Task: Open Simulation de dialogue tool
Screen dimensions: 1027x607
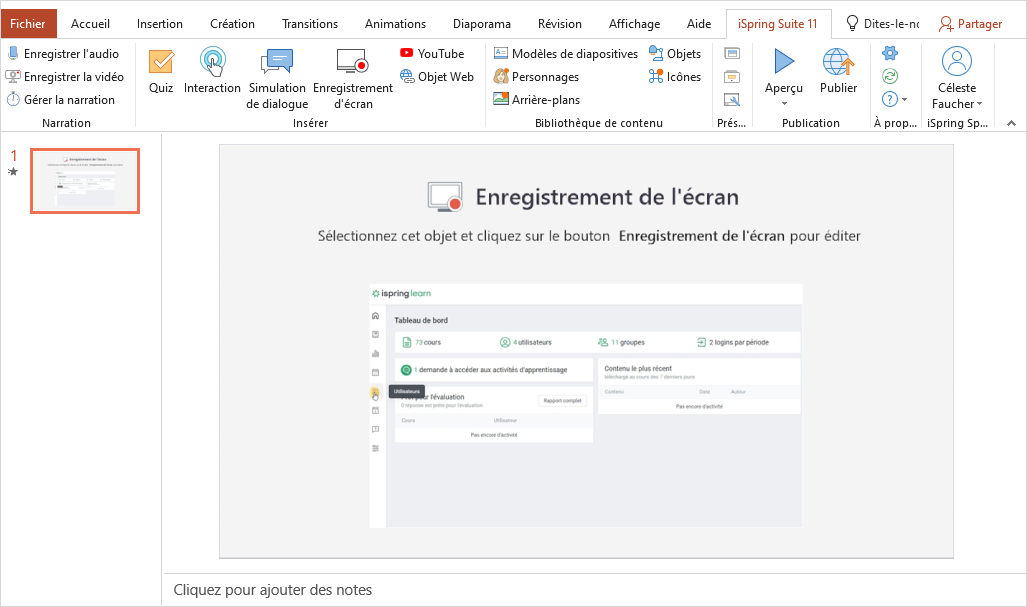Action: [x=277, y=78]
